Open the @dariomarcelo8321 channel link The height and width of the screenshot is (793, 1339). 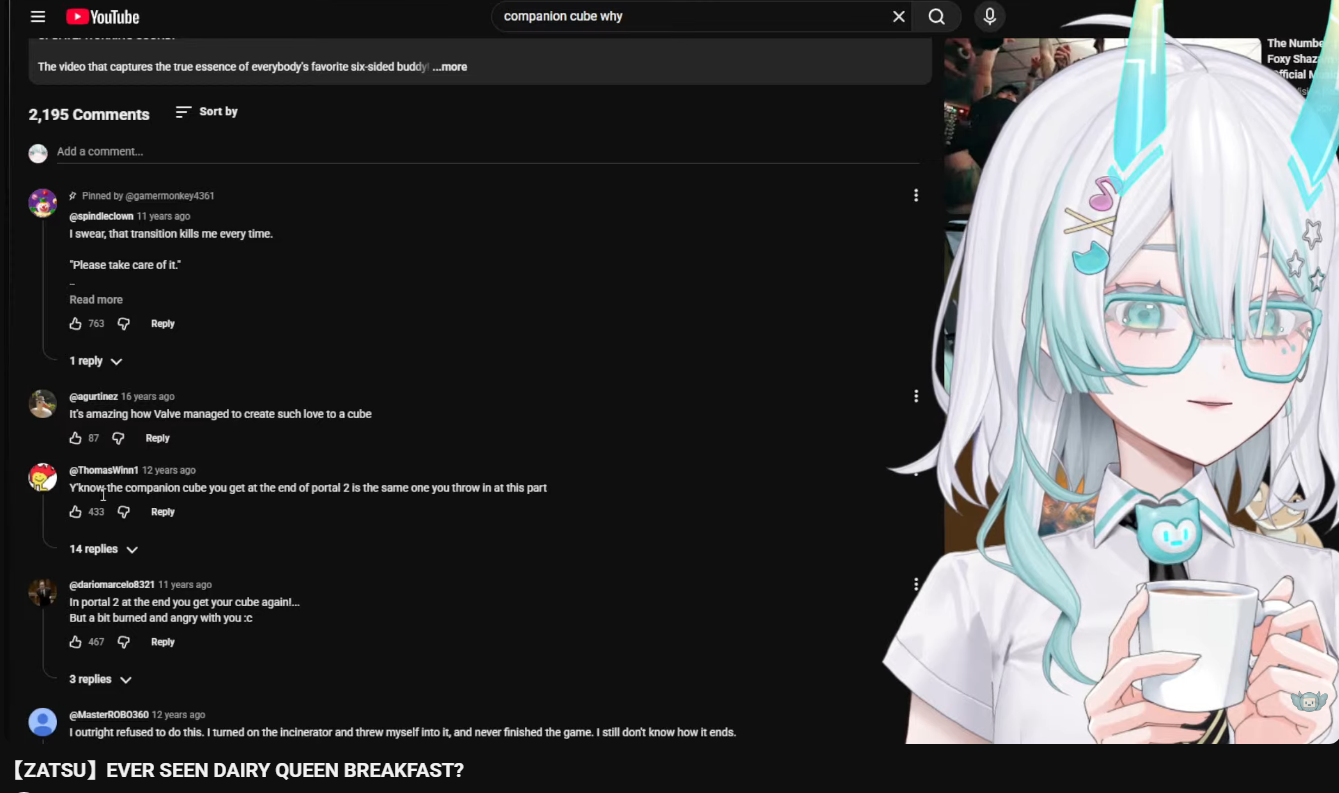point(112,585)
